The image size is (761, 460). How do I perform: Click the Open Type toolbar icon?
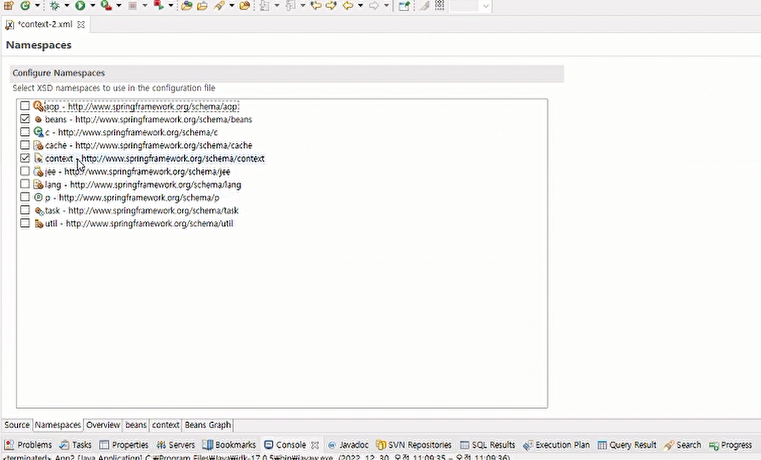point(186,6)
